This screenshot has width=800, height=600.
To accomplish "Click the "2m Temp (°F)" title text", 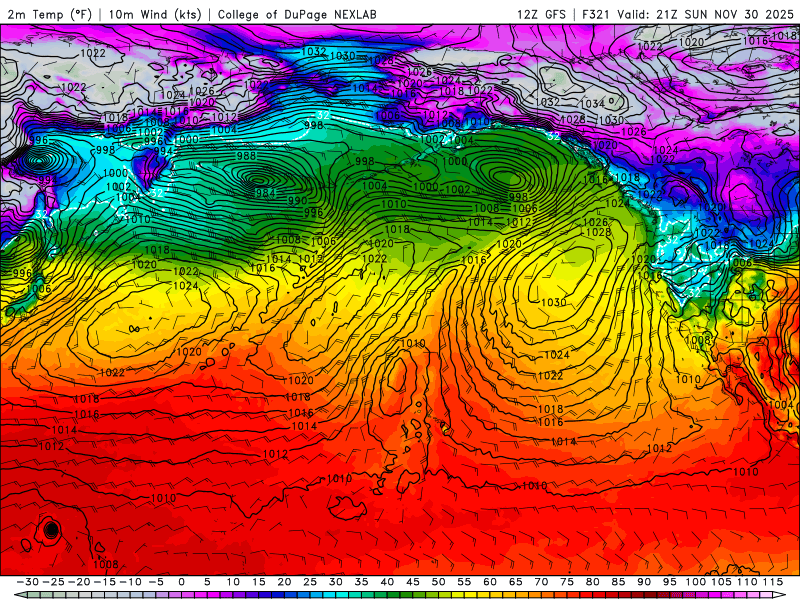I will pyautogui.click(x=49, y=14).
